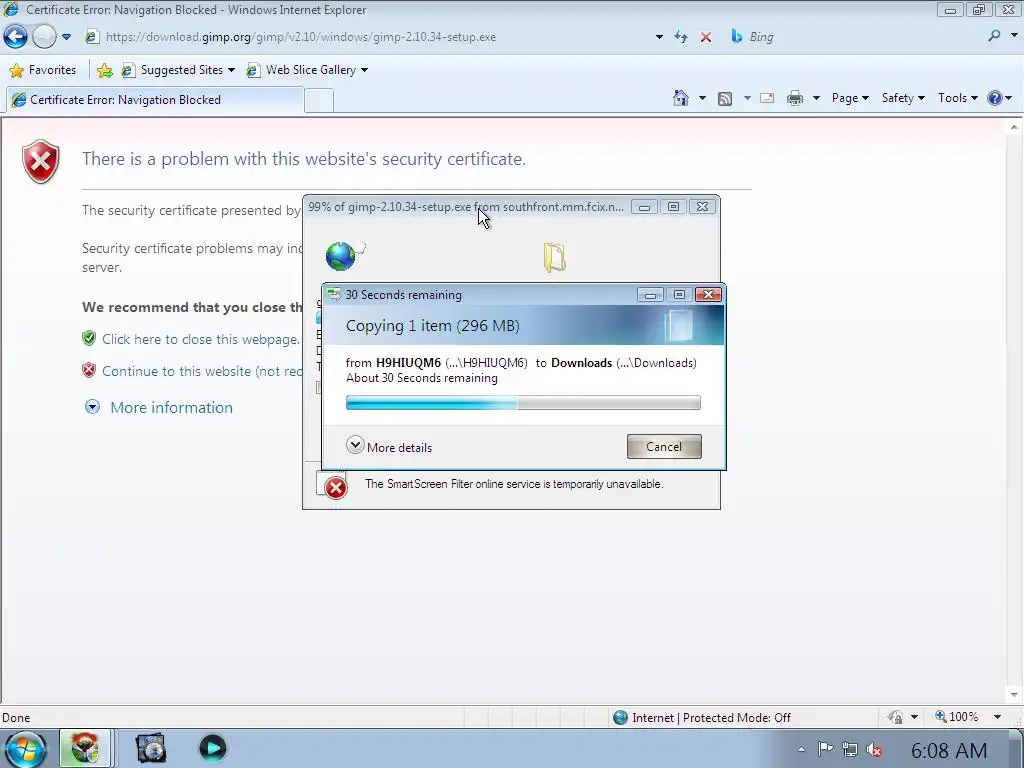Click the Print icon
The height and width of the screenshot is (768, 1024).
tap(795, 99)
